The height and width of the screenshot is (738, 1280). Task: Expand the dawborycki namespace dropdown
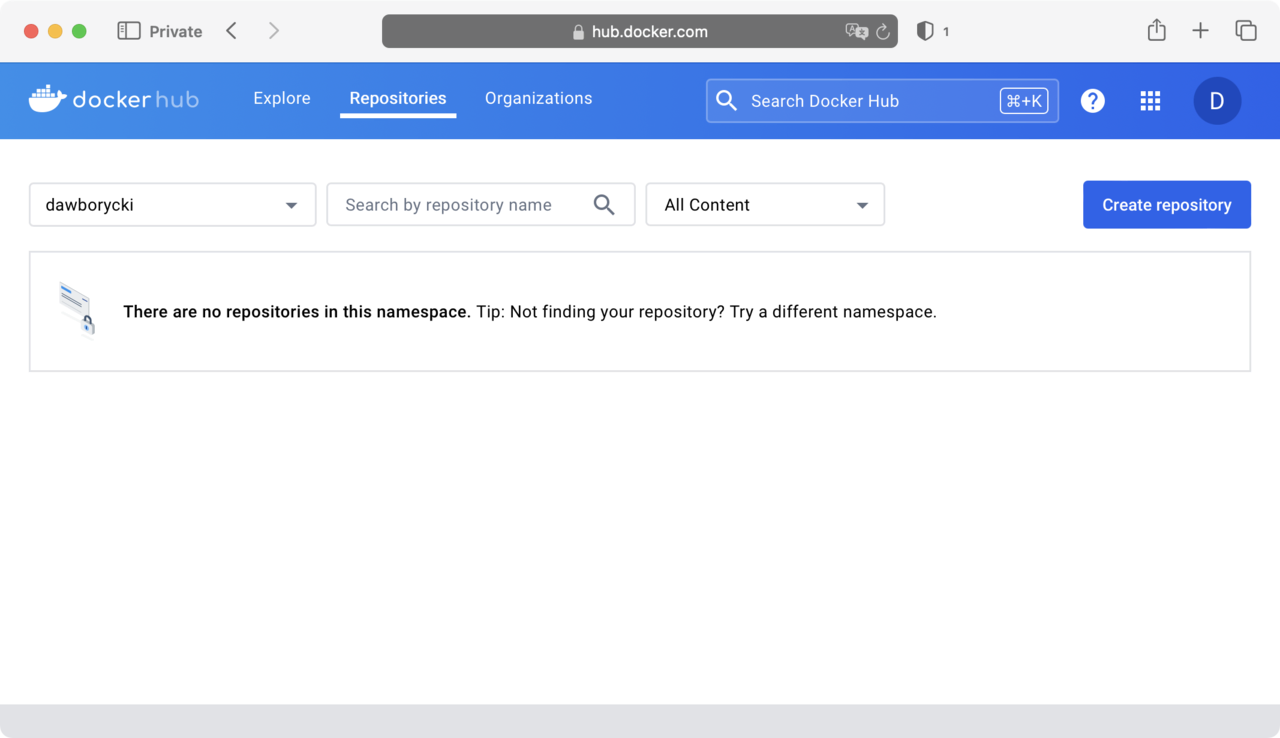(173, 205)
